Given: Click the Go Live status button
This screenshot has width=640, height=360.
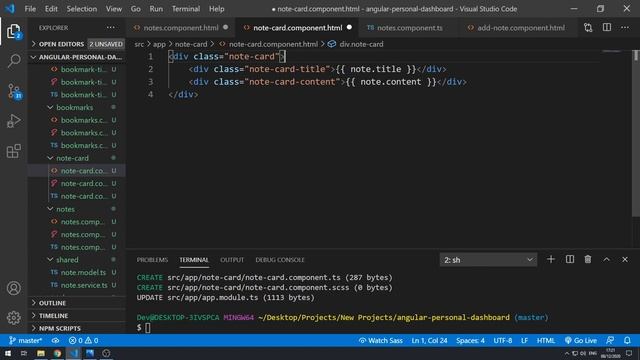Looking at the screenshot, I should pos(580,340).
